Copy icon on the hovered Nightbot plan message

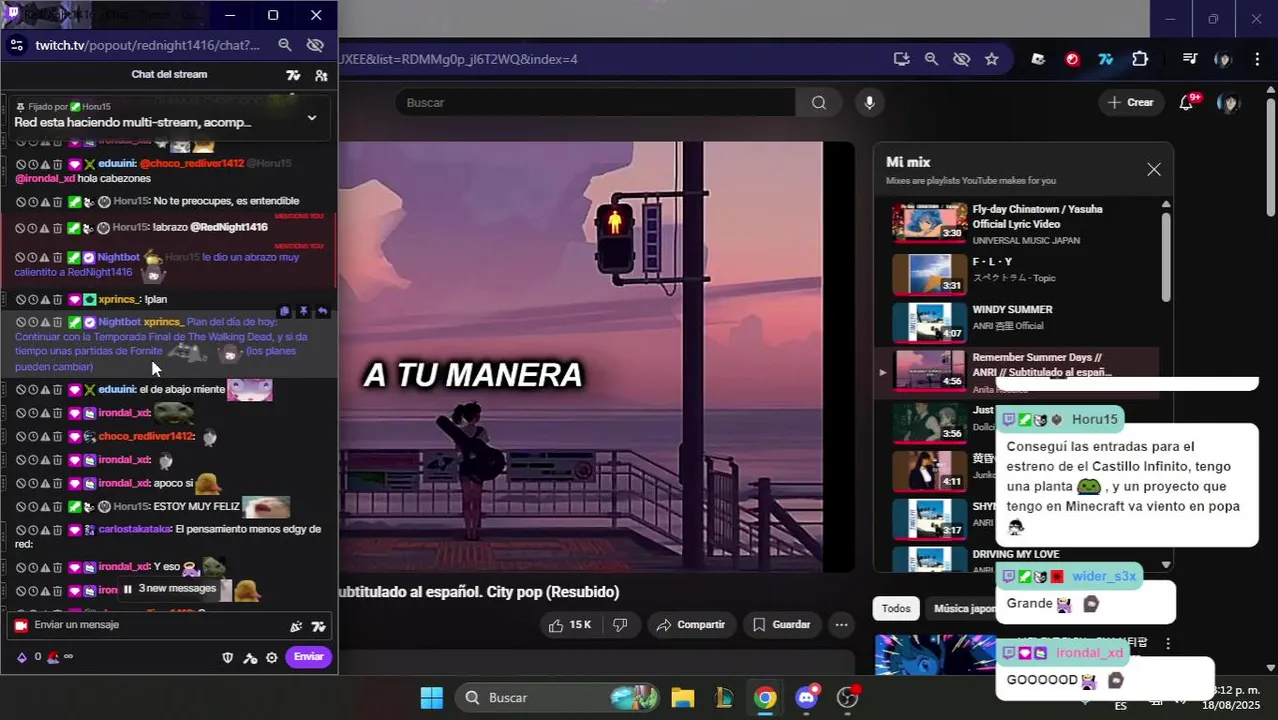coord(285,312)
